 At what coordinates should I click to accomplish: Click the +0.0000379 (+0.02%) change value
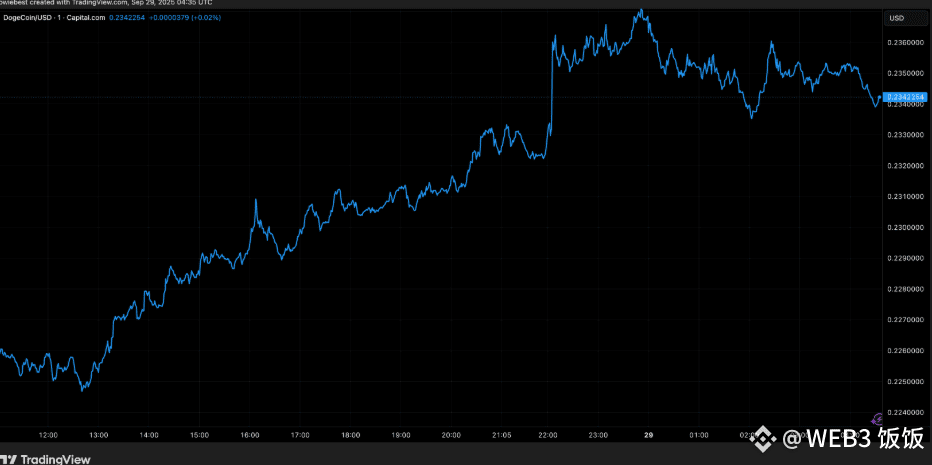(x=185, y=18)
